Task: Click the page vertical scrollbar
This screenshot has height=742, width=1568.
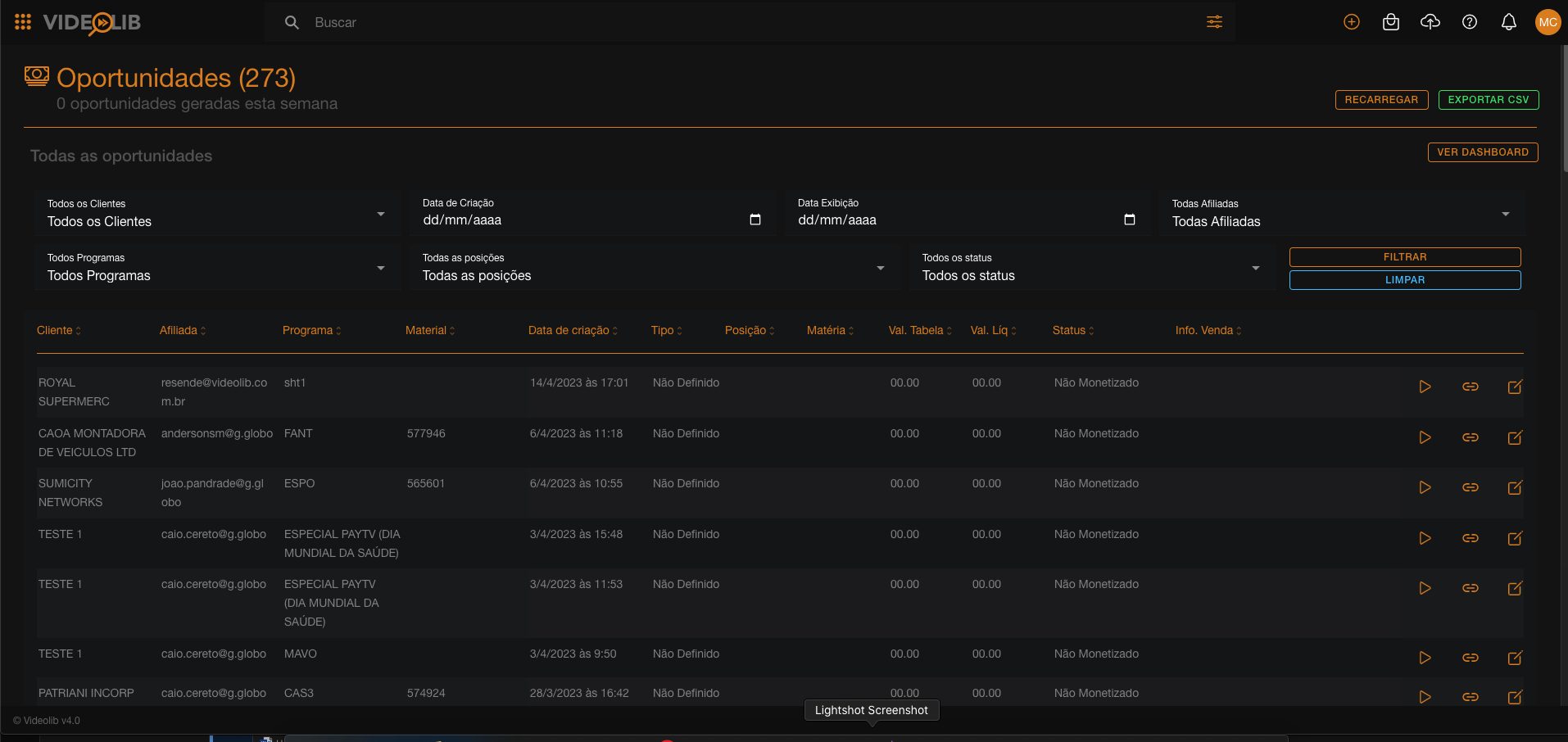Action: click(x=1565, y=108)
